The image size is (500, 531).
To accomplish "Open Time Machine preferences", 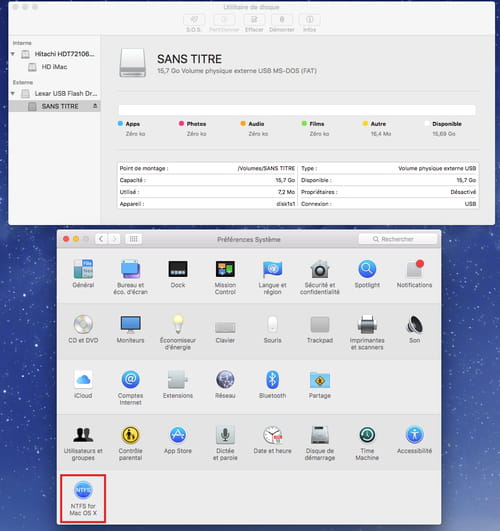I will coord(367,443).
